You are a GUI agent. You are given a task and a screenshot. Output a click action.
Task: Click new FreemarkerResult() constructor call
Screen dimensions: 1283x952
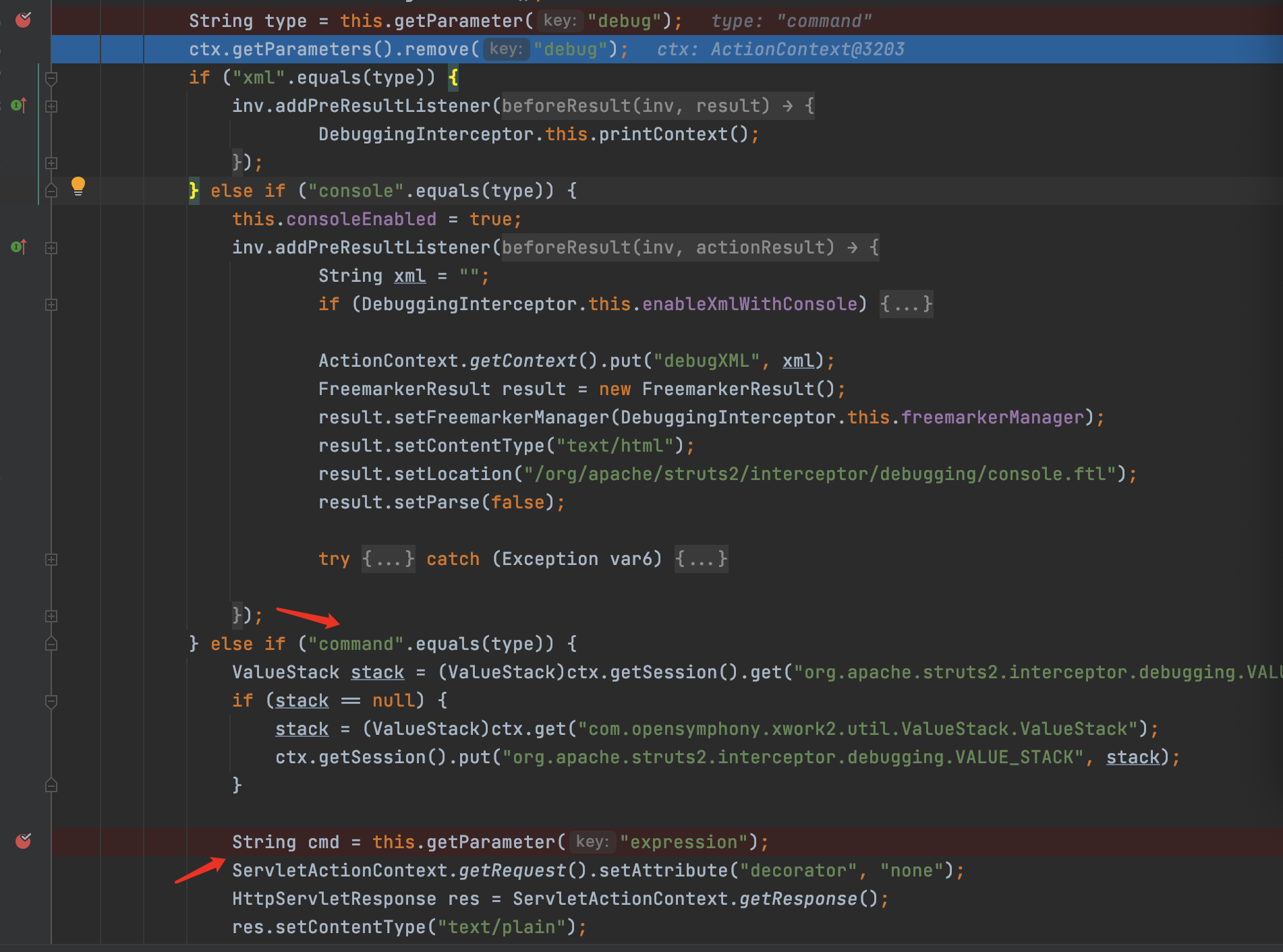point(717,389)
